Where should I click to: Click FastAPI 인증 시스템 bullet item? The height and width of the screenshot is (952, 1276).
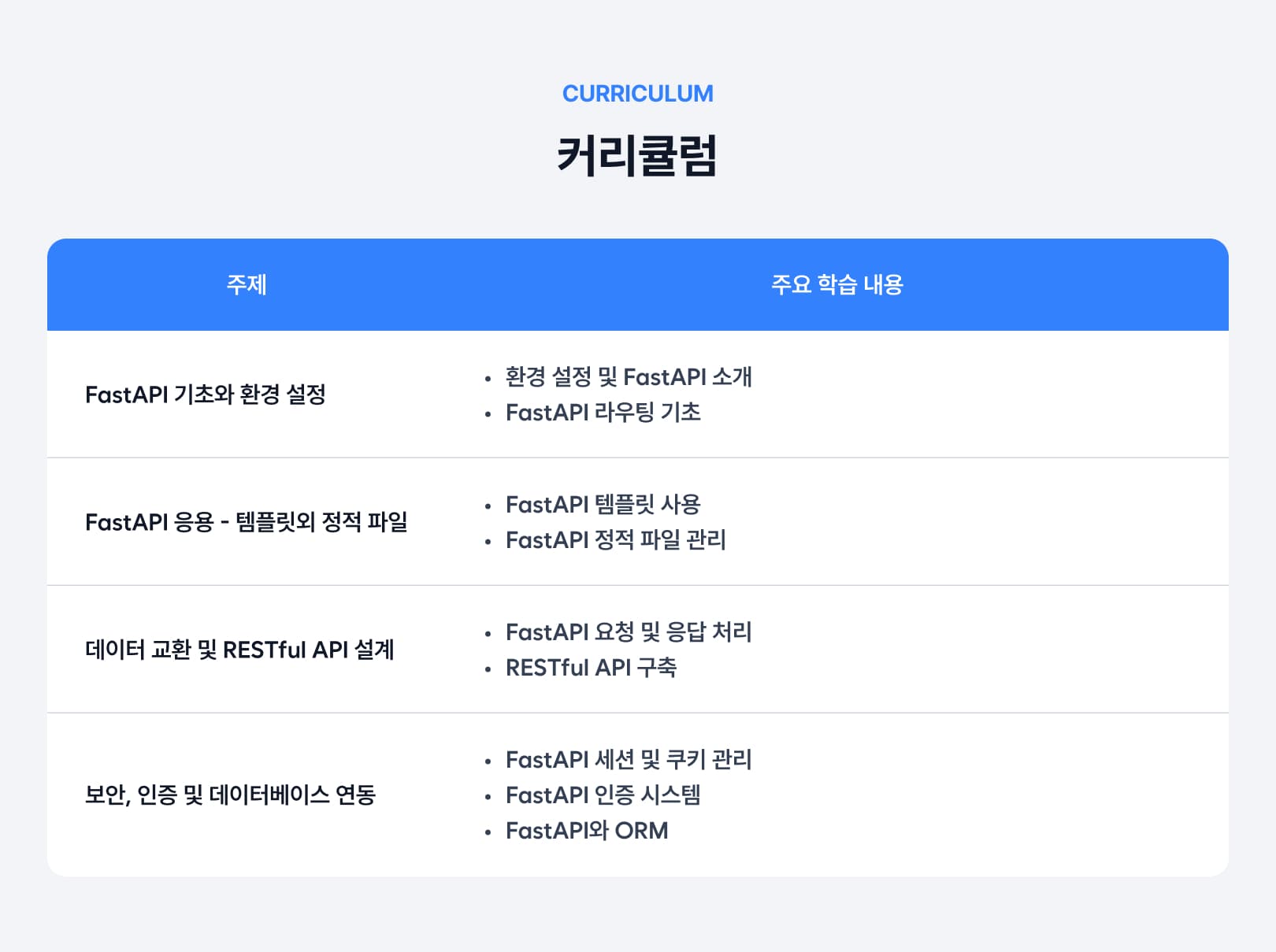coord(603,795)
